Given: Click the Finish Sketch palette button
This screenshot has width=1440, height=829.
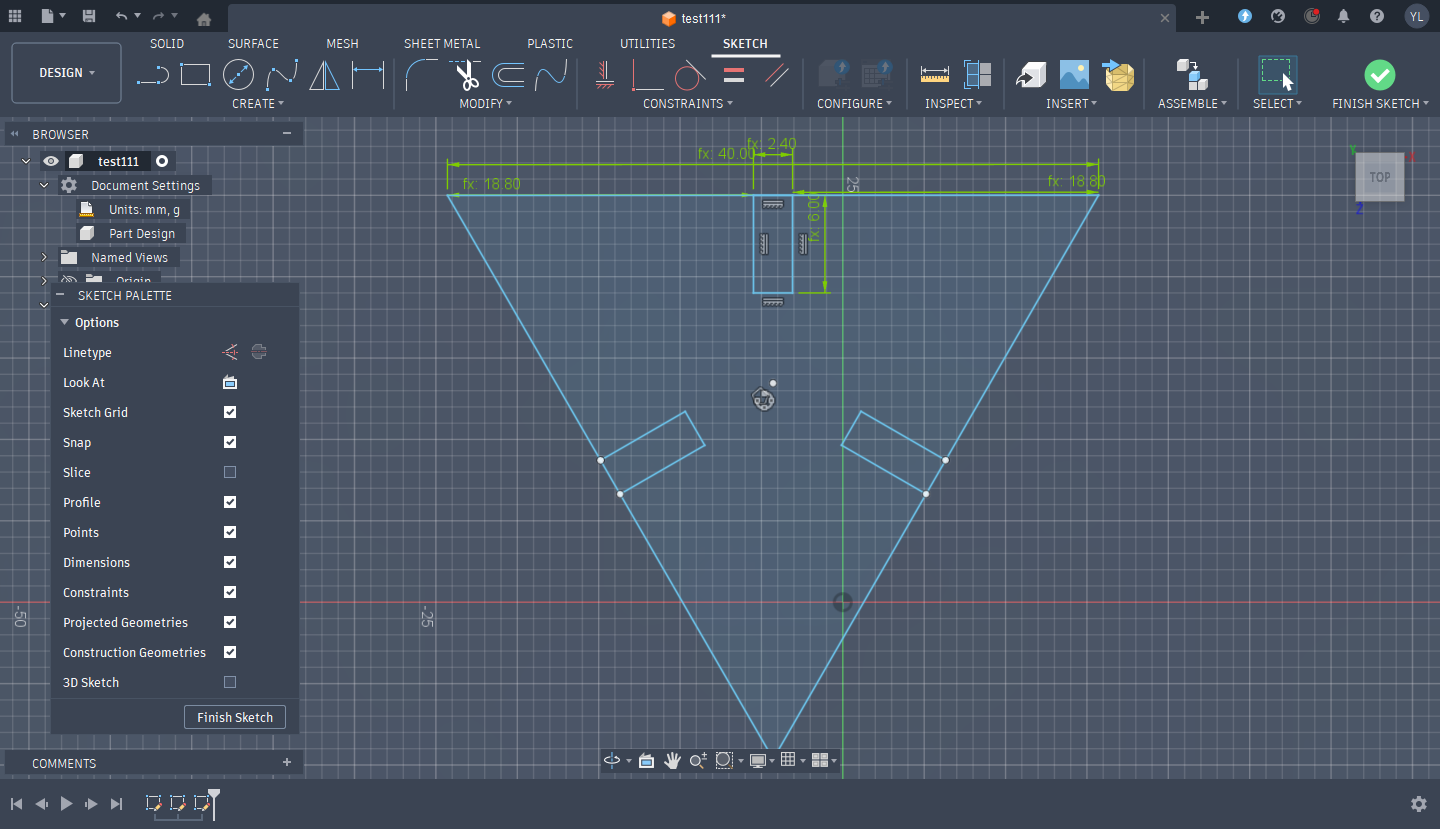Looking at the screenshot, I should pyautogui.click(x=235, y=717).
